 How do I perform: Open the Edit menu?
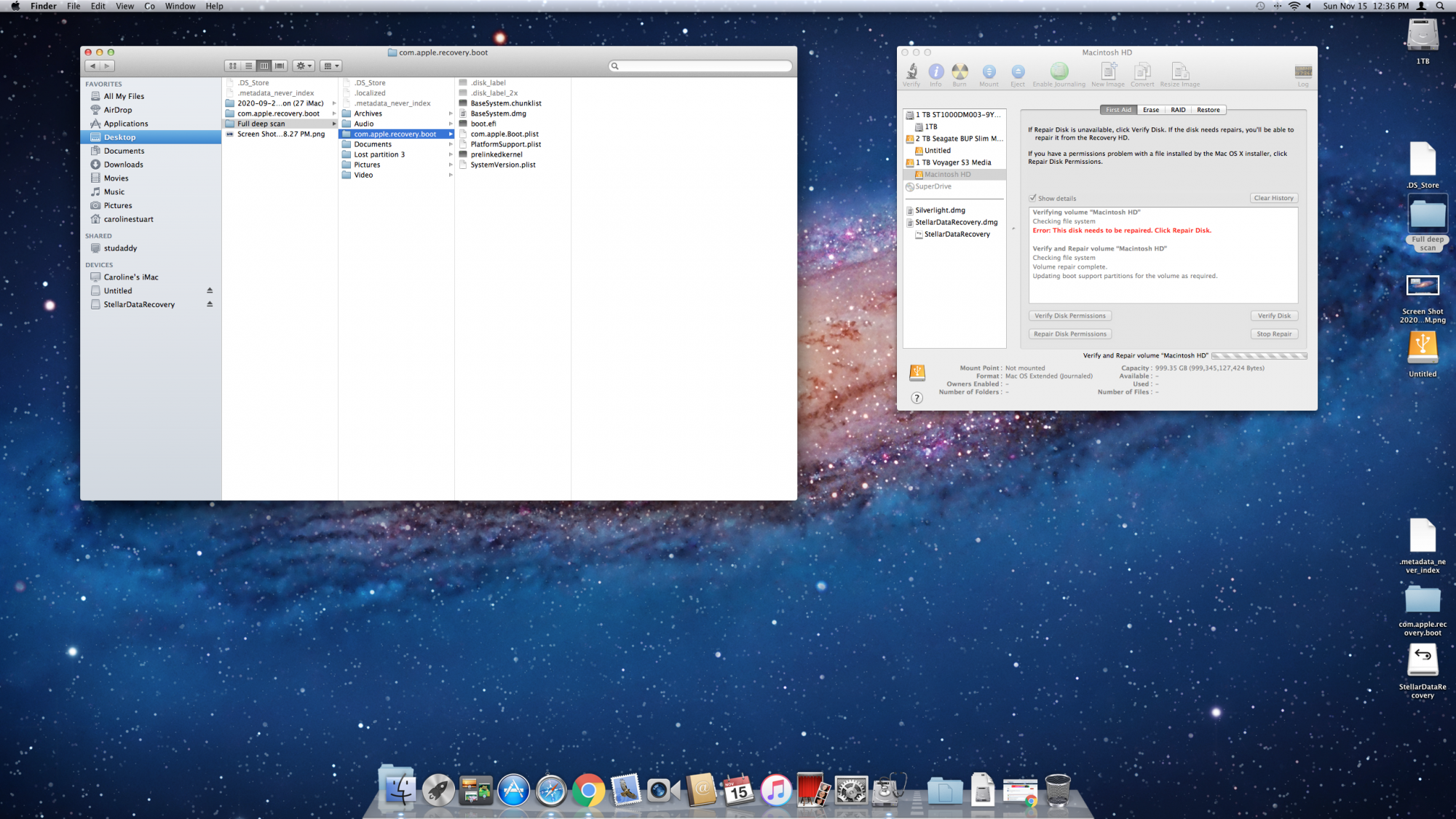[98, 6]
